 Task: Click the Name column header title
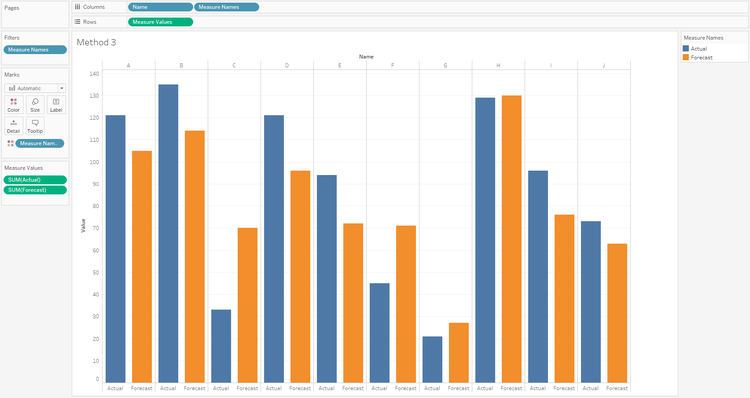366,56
